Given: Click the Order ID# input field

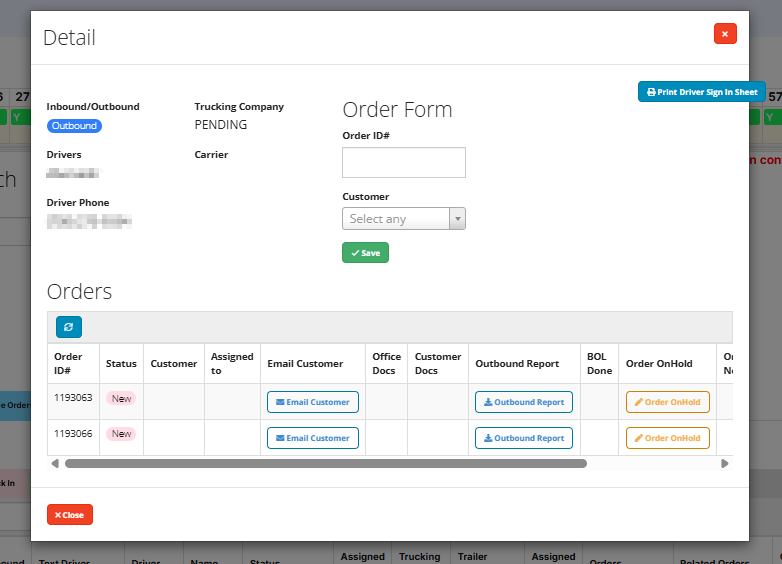Looking at the screenshot, I should (x=403, y=163).
